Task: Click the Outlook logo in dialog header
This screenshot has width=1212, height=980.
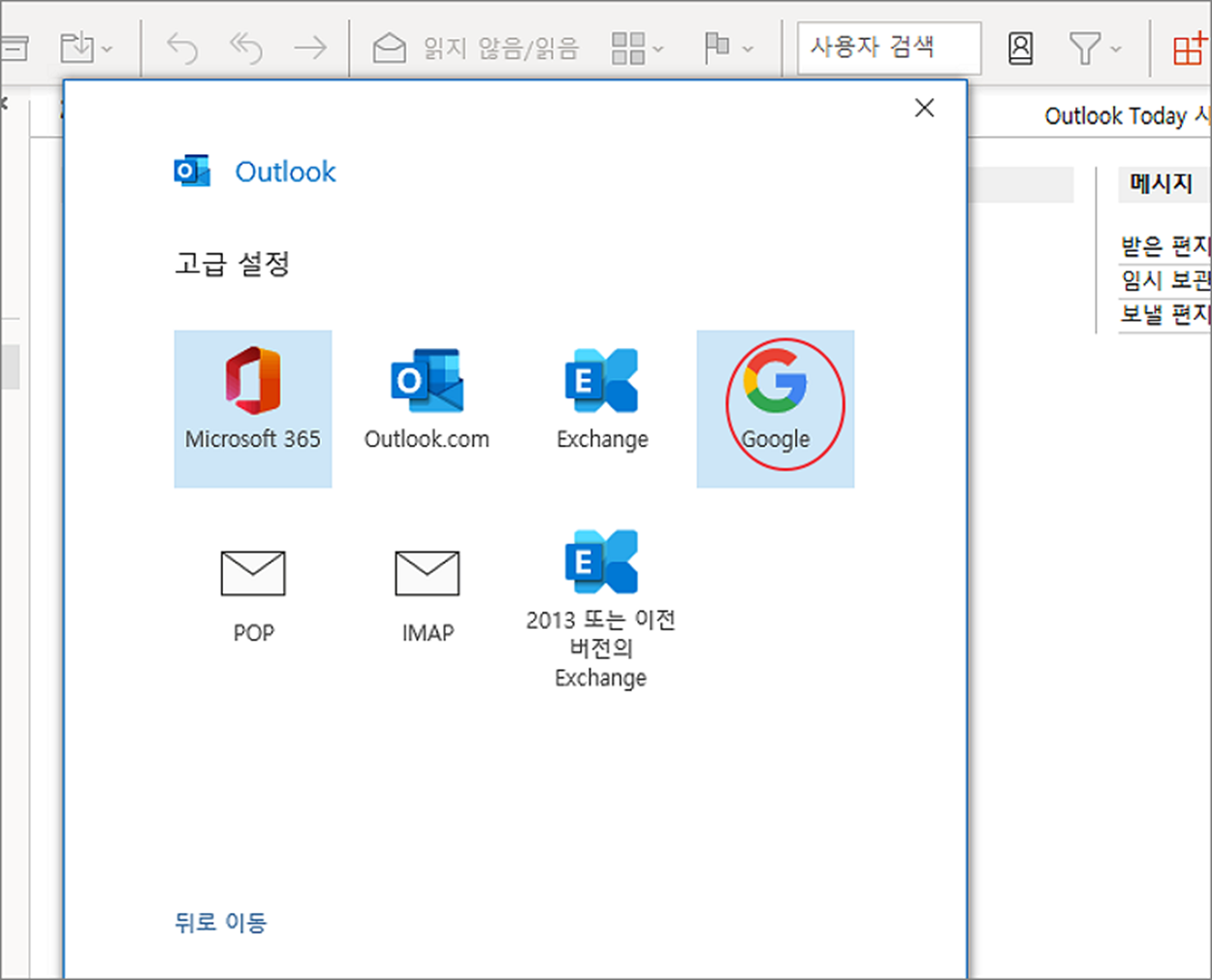Action: [x=192, y=171]
